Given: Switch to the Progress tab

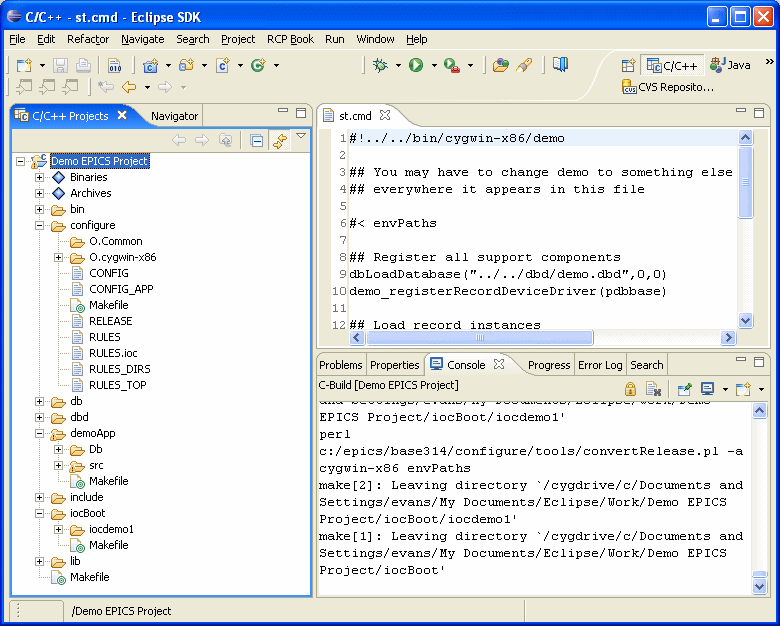Looking at the screenshot, I should click(549, 365).
